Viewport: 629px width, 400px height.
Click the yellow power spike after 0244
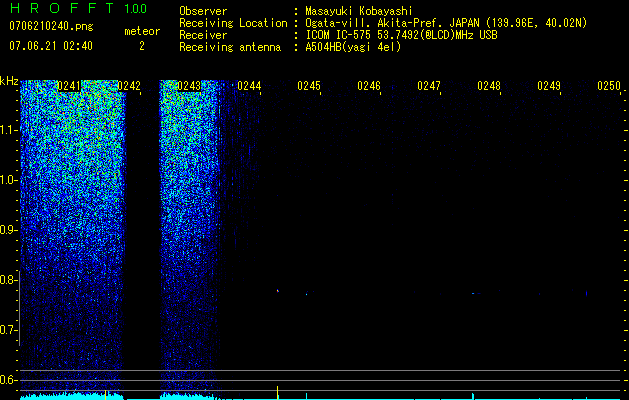click(278, 392)
